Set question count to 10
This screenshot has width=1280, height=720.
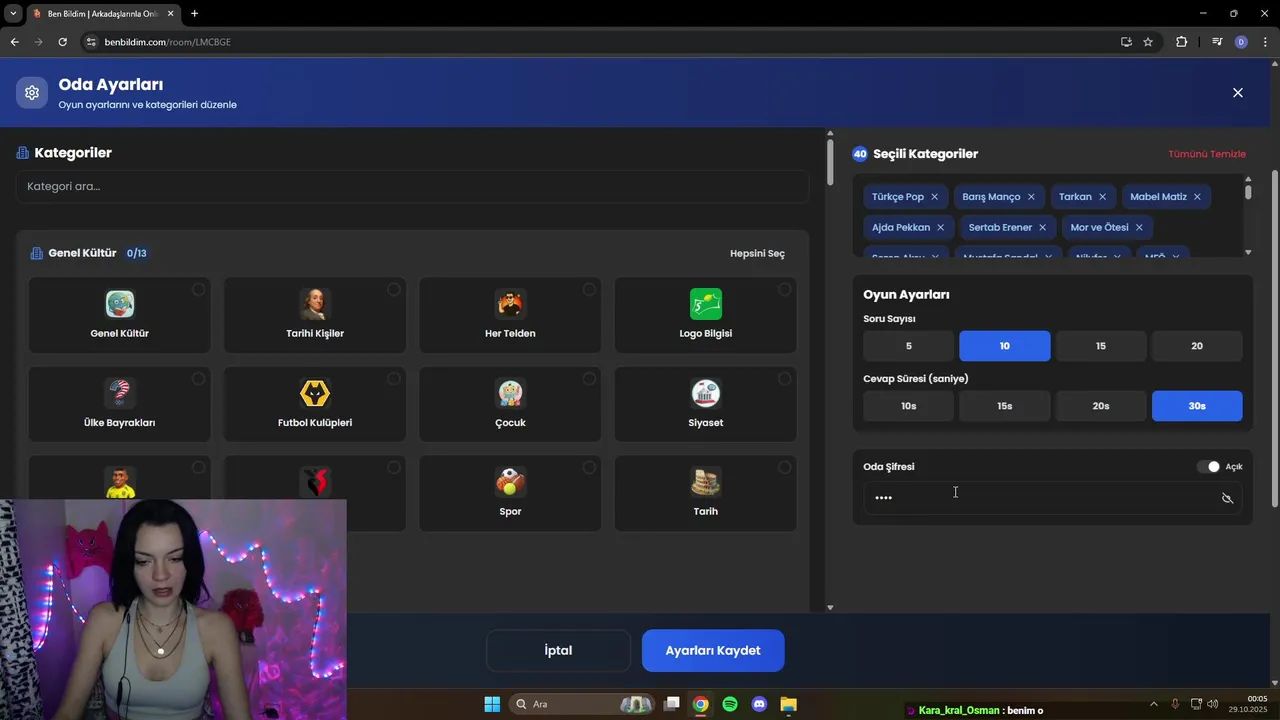[x=1005, y=346]
